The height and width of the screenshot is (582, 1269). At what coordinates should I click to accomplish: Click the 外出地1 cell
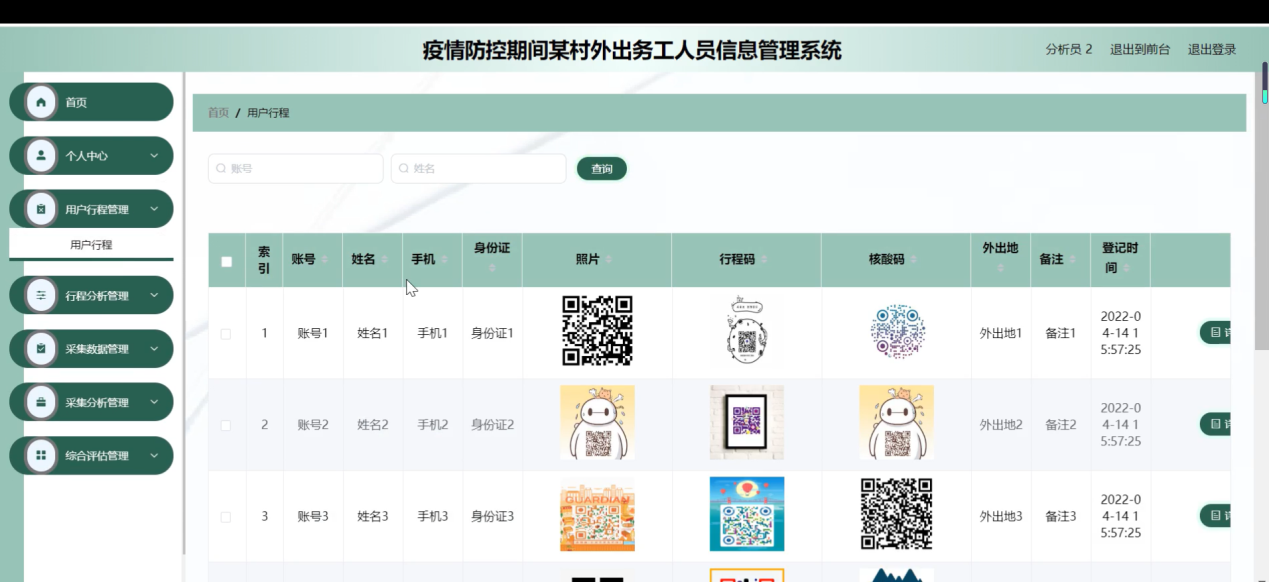pos(1001,333)
